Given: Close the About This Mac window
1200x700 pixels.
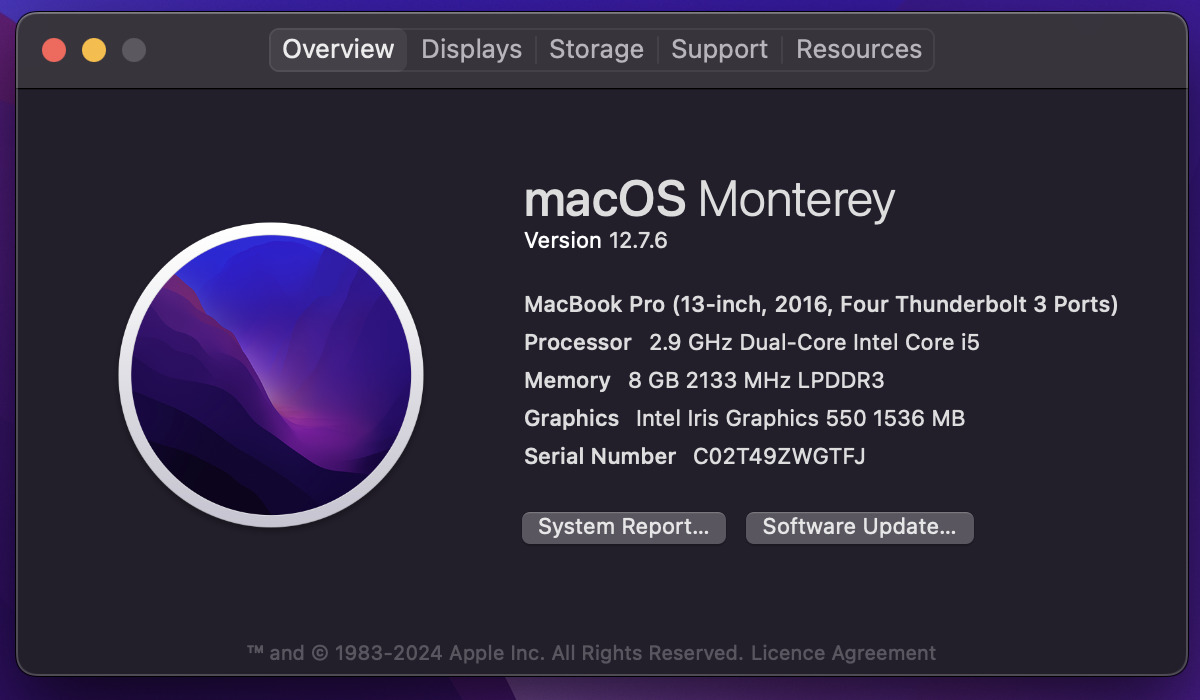Looking at the screenshot, I should tap(54, 50).
